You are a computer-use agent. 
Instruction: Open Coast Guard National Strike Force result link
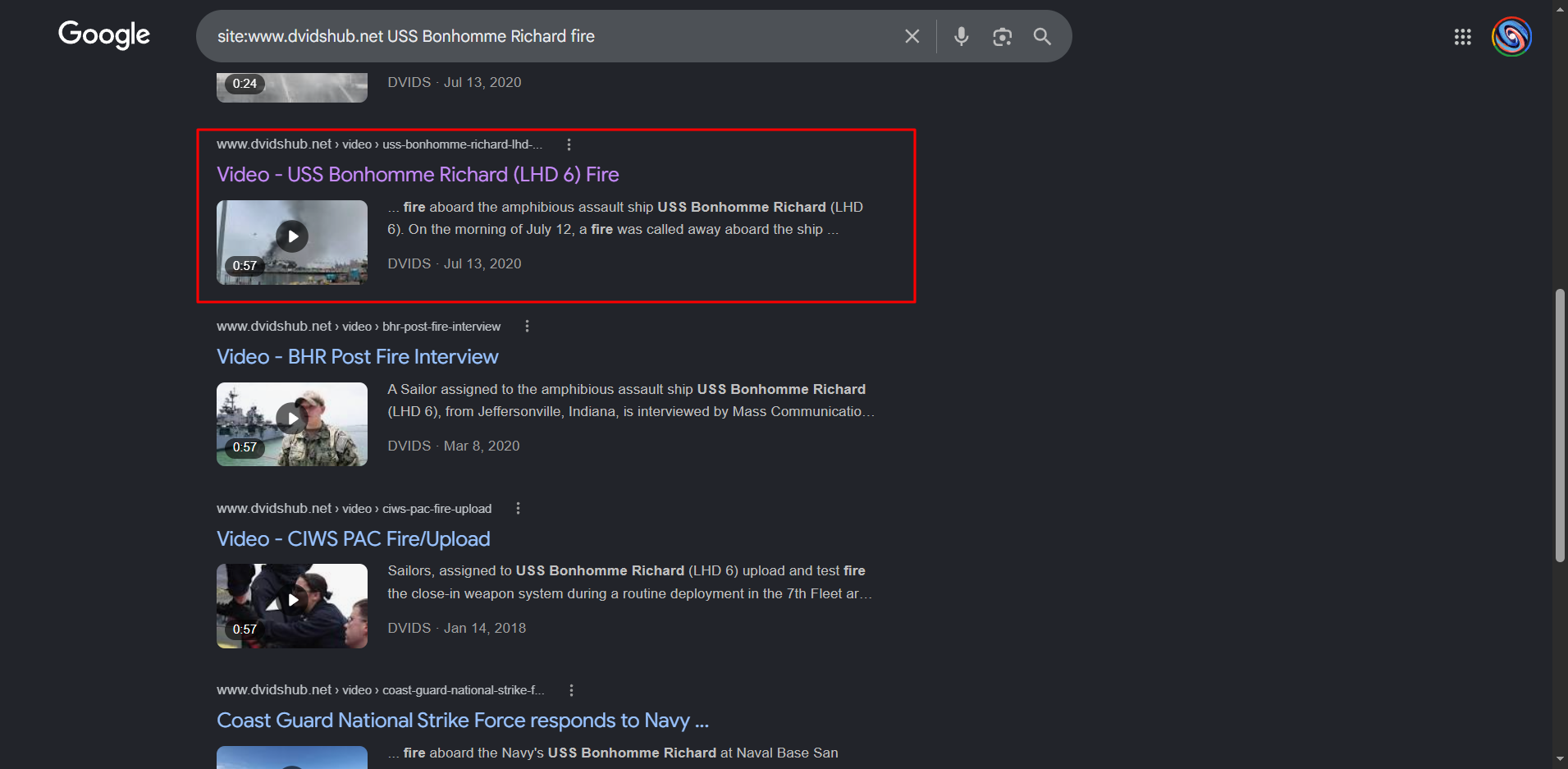click(x=463, y=721)
